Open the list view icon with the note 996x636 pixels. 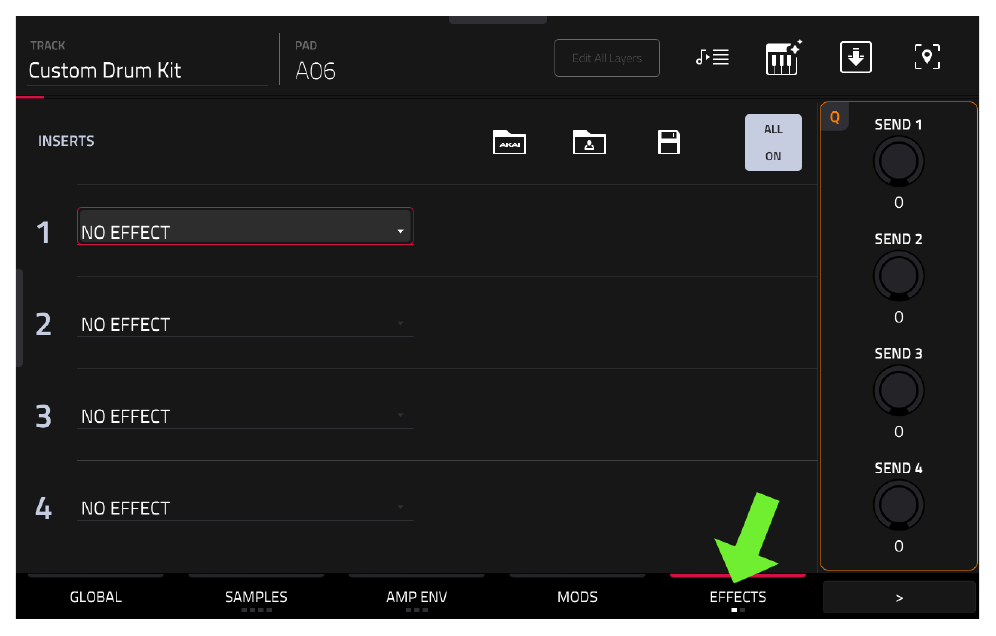coord(712,57)
